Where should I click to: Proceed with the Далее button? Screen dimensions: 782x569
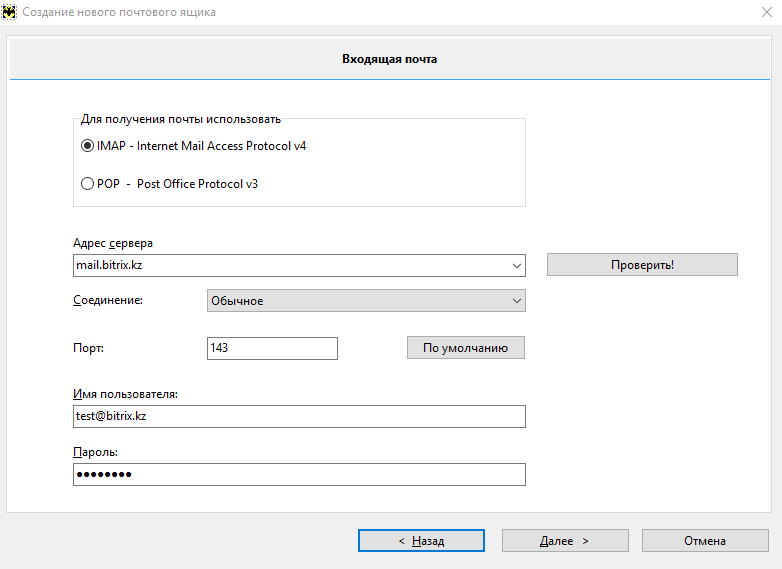565,541
